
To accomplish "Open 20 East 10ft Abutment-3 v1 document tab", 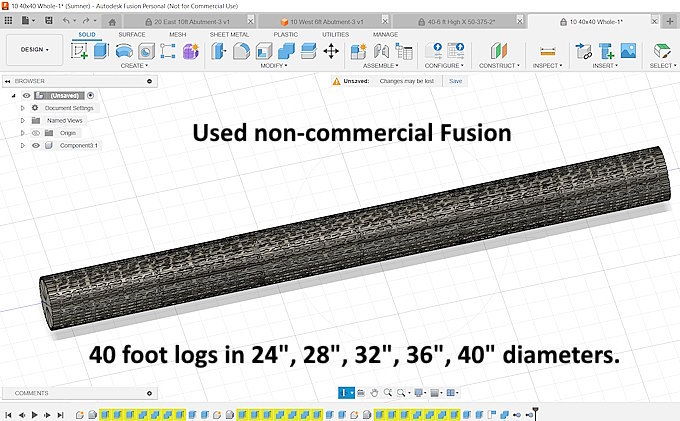I will [190, 21].
